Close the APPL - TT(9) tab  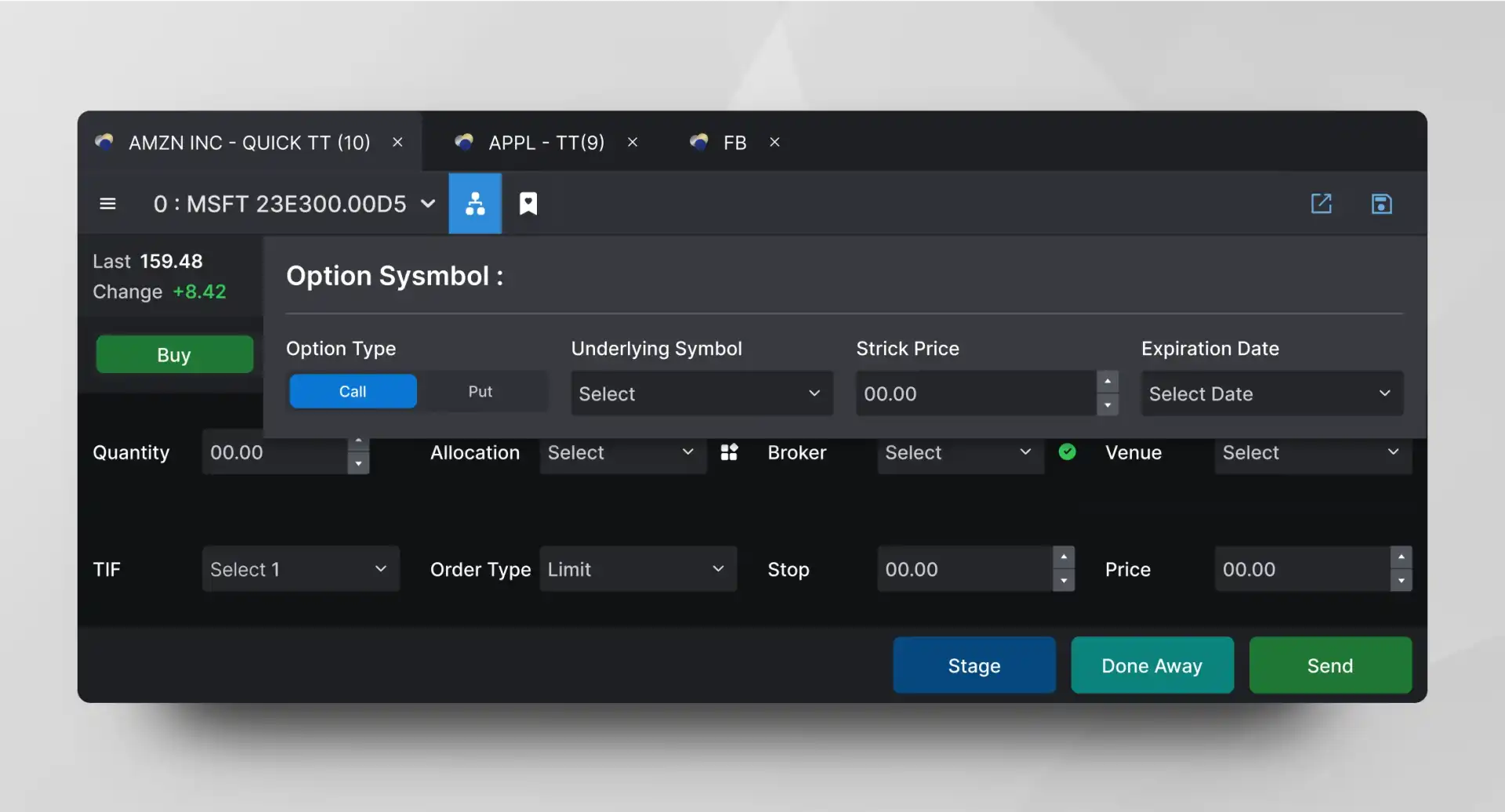(633, 142)
